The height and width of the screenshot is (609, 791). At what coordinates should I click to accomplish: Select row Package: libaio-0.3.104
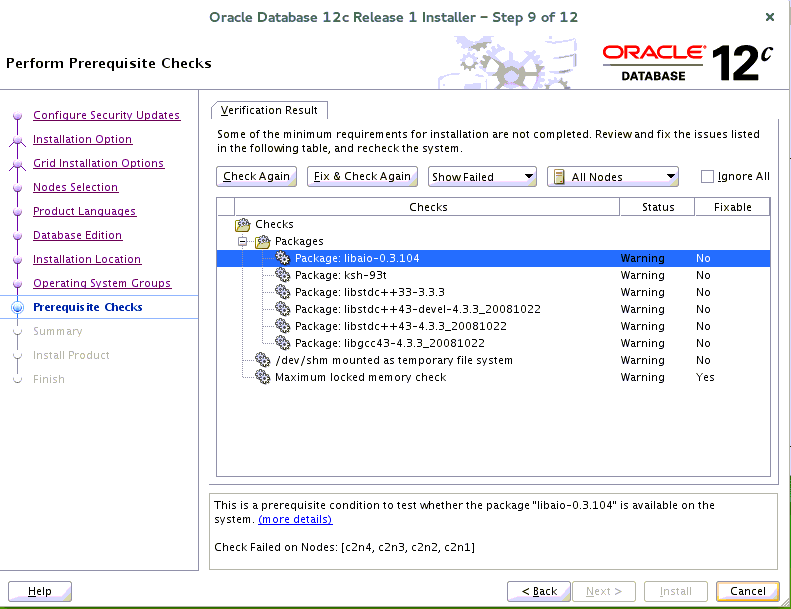pyautogui.click(x=493, y=258)
